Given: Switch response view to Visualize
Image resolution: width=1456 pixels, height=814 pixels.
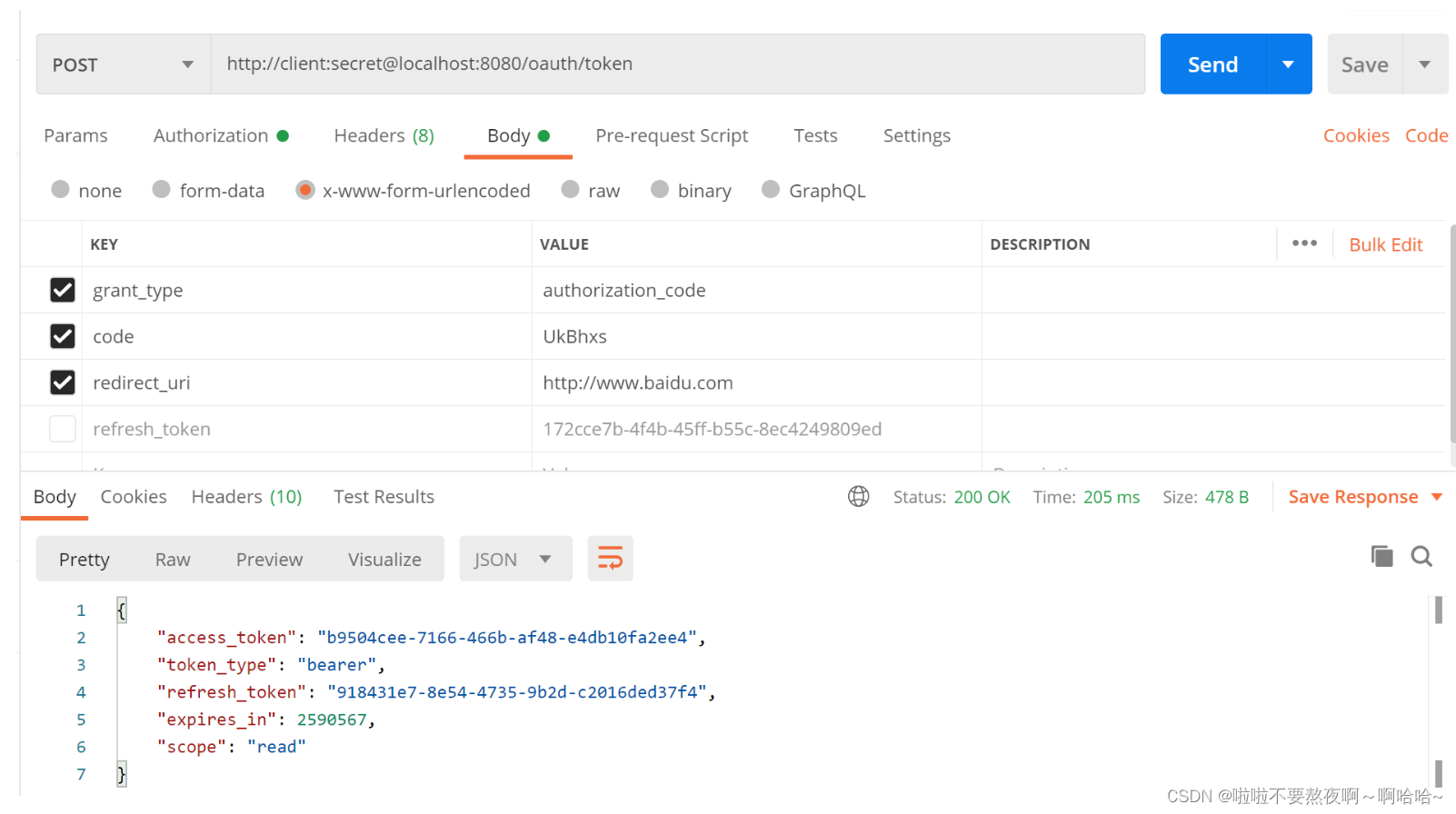Looking at the screenshot, I should (384, 559).
